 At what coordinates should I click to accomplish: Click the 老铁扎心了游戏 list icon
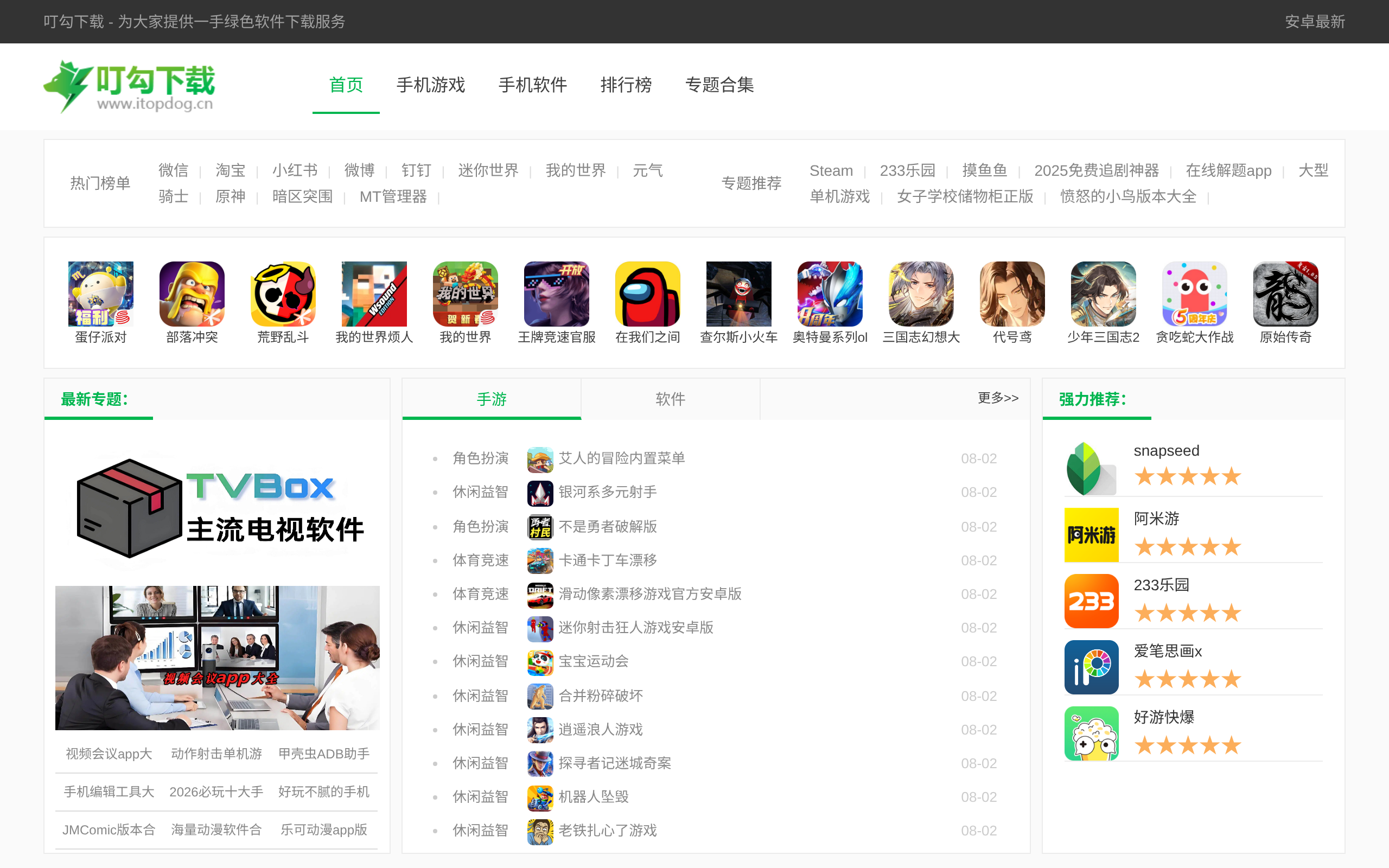540,832
